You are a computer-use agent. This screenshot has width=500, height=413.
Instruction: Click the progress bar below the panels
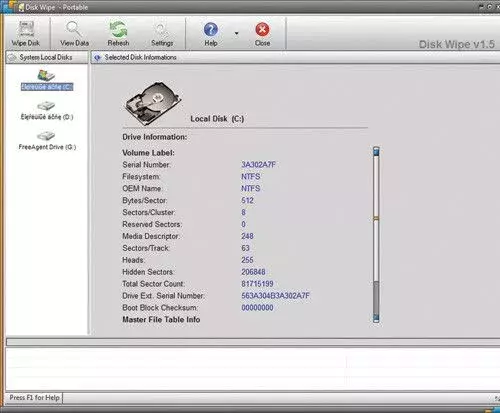tap(253, 342)
